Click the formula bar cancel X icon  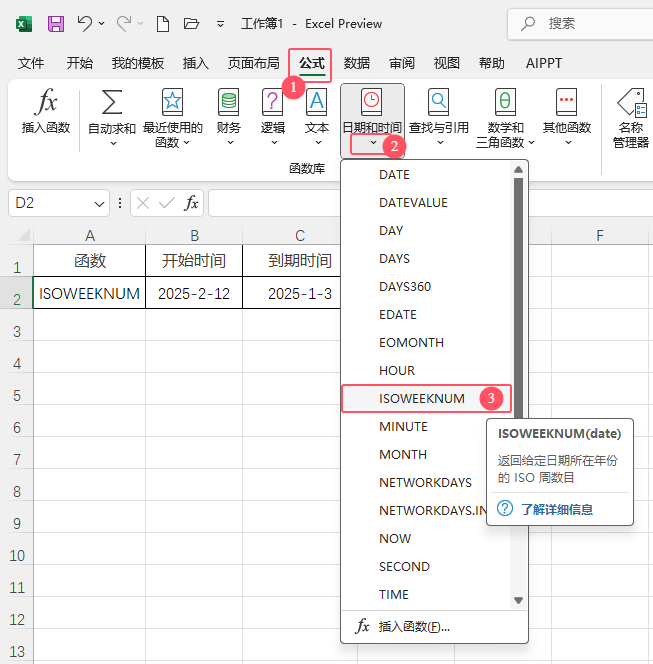(143, 204)
